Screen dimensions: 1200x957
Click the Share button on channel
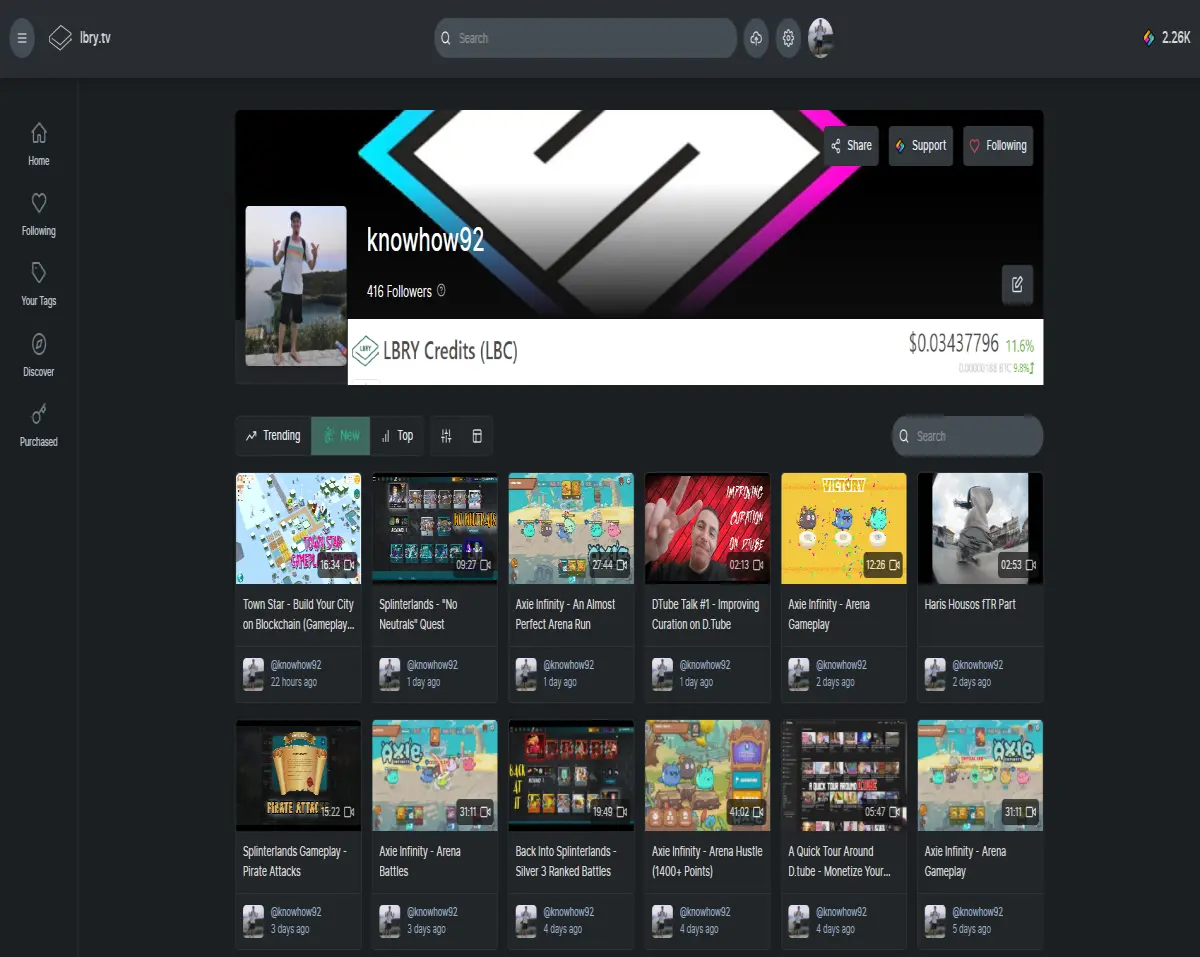tap(851, 145)
